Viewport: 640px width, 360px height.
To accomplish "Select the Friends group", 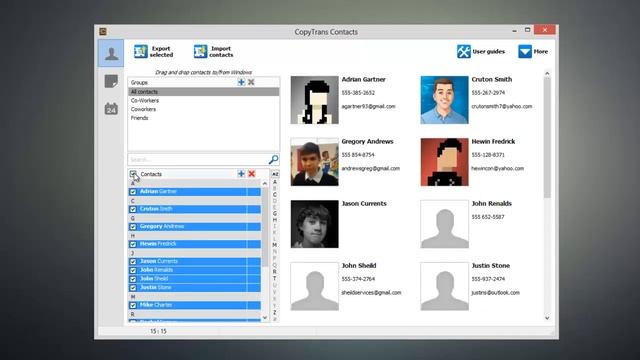I will click(x=204, y=118).
